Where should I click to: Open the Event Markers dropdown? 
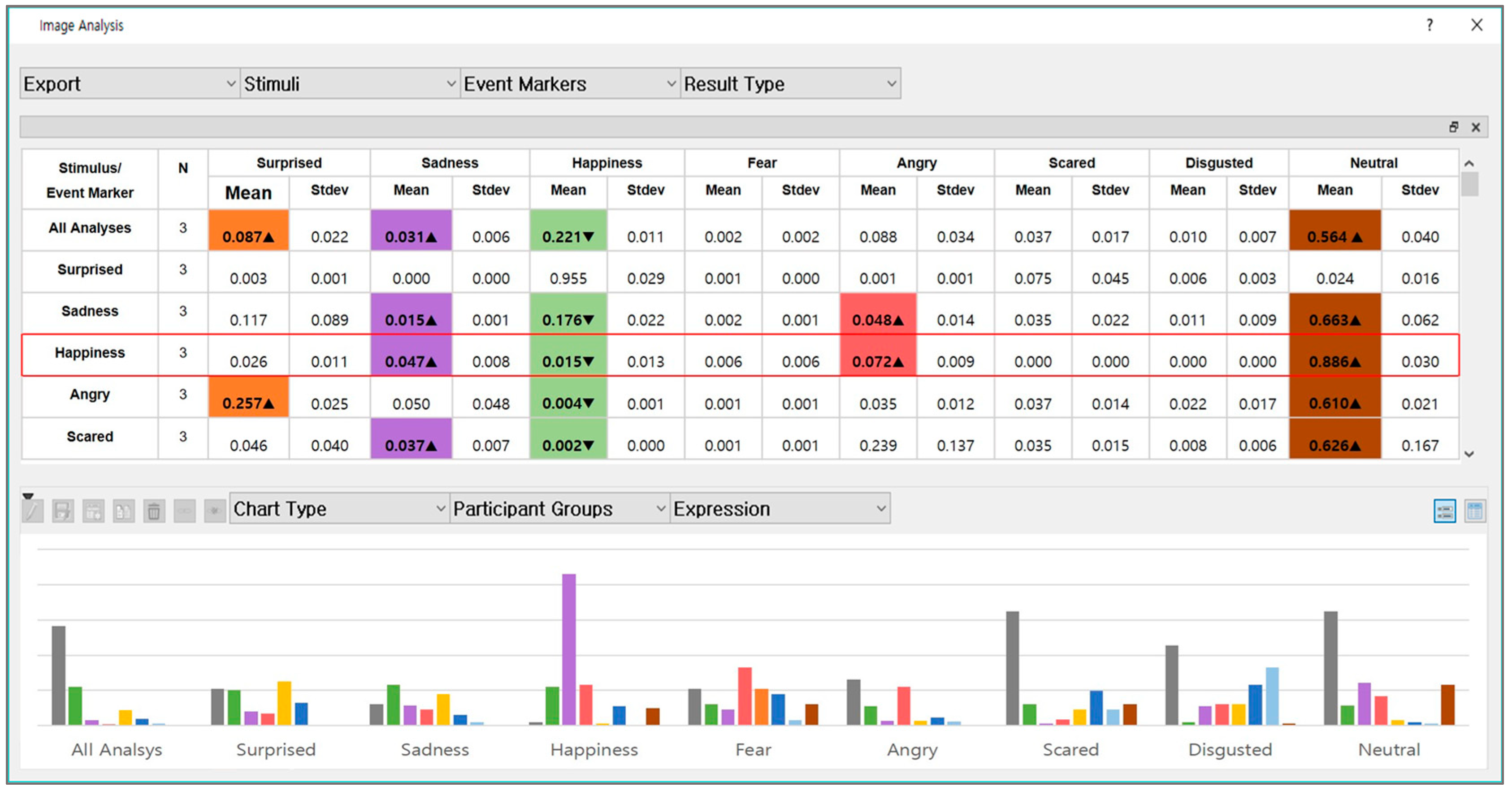click(x=570, y=83)
